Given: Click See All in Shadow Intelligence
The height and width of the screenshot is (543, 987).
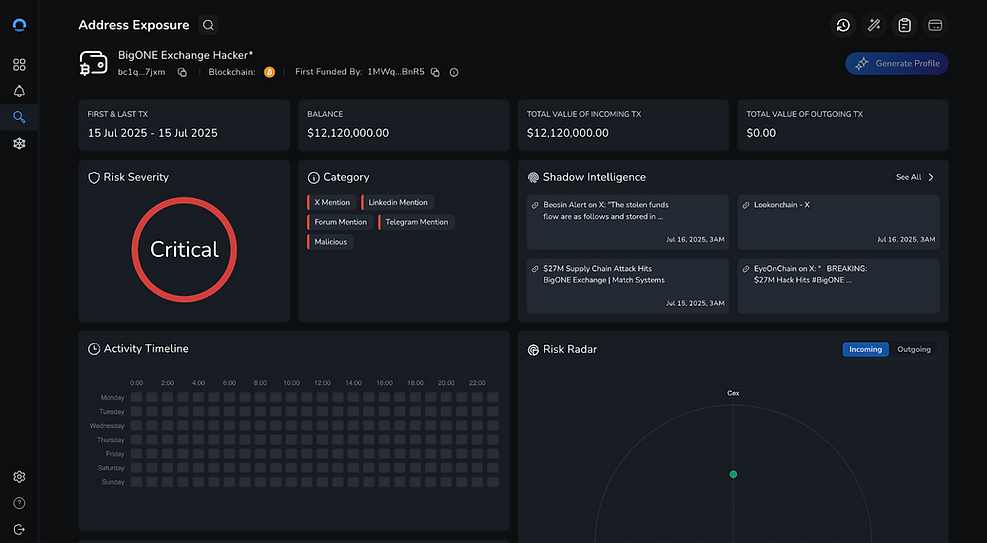Looking at the screenshot, I should click(x=908, y=177).
